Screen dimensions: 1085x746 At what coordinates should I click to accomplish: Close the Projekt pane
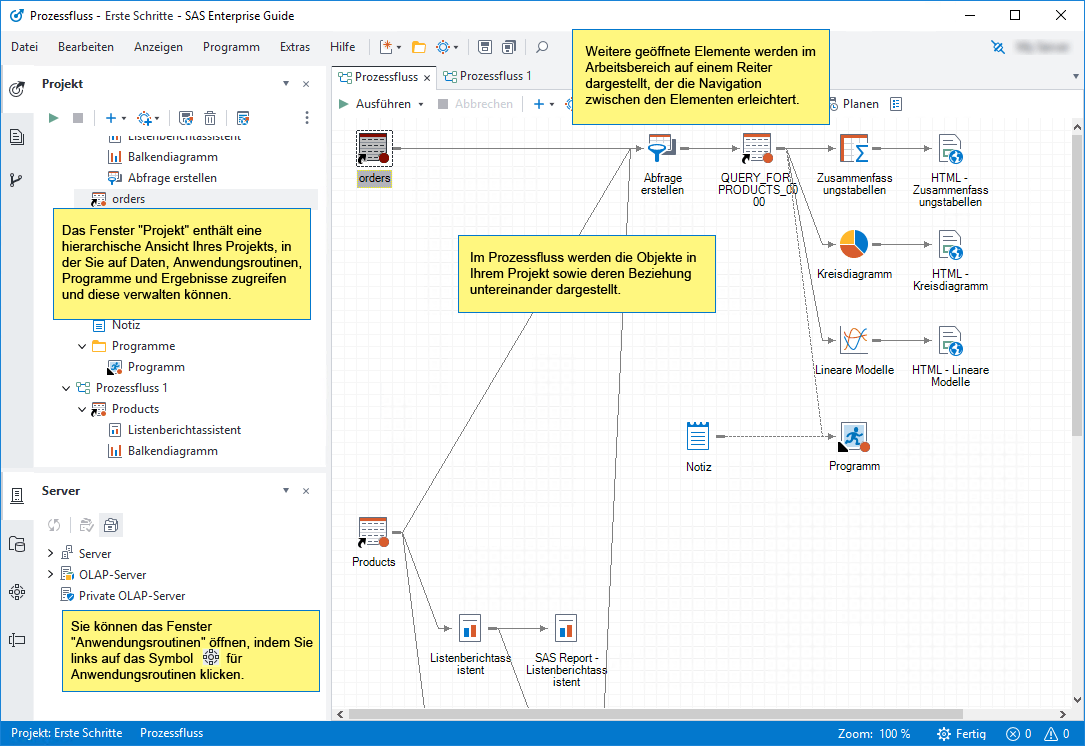(x=306, y=84)
